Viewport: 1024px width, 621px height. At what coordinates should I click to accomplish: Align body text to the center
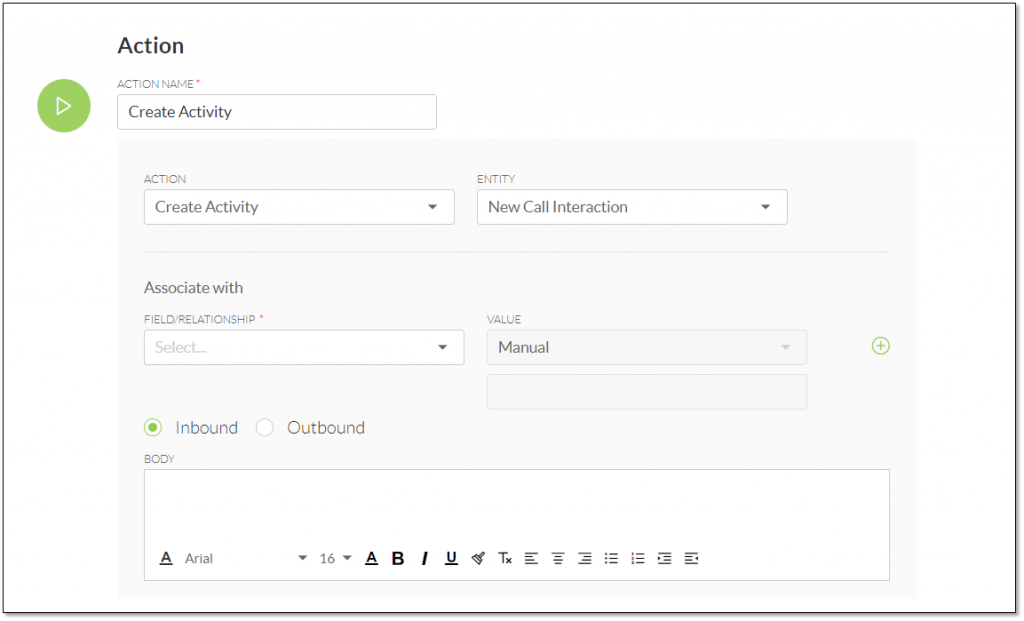[x=558, y=558]
